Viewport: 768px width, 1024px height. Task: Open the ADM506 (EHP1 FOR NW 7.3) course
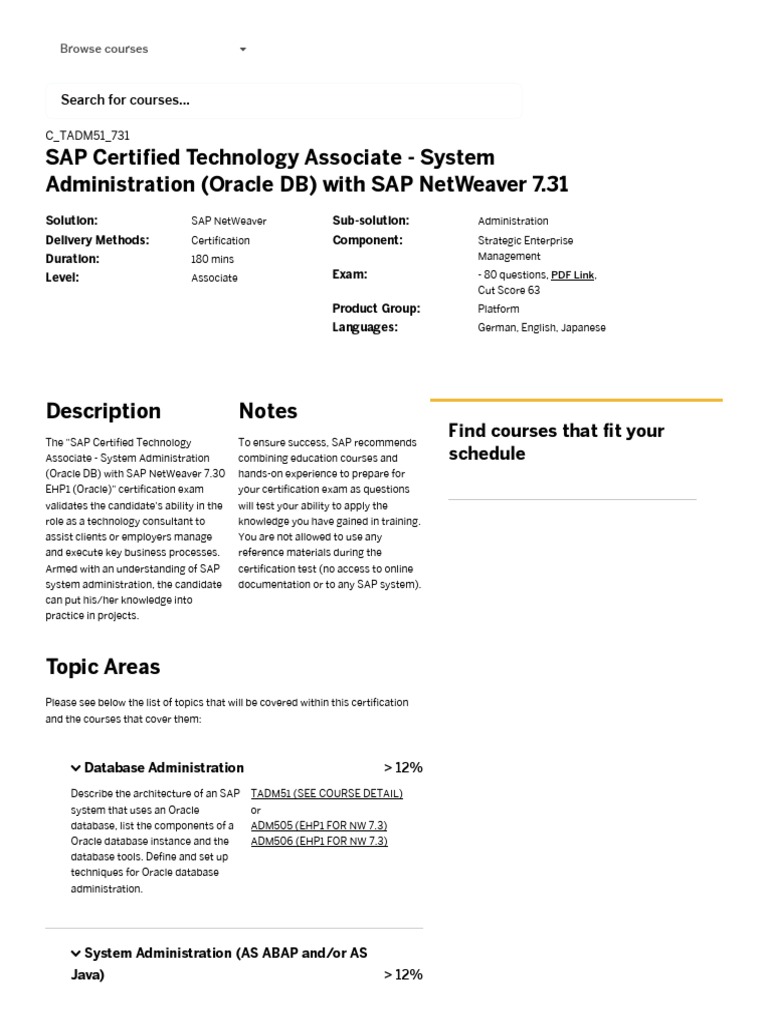coord(319,841)
